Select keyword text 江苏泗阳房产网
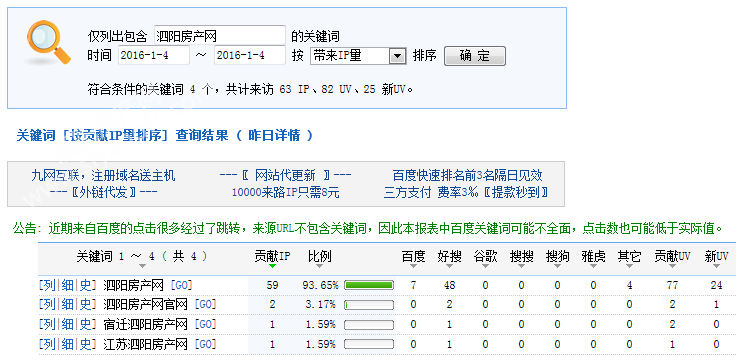Image resolution: width=749 pixels, height=364 pixels. pyautogui.click(x=146, y=344)
